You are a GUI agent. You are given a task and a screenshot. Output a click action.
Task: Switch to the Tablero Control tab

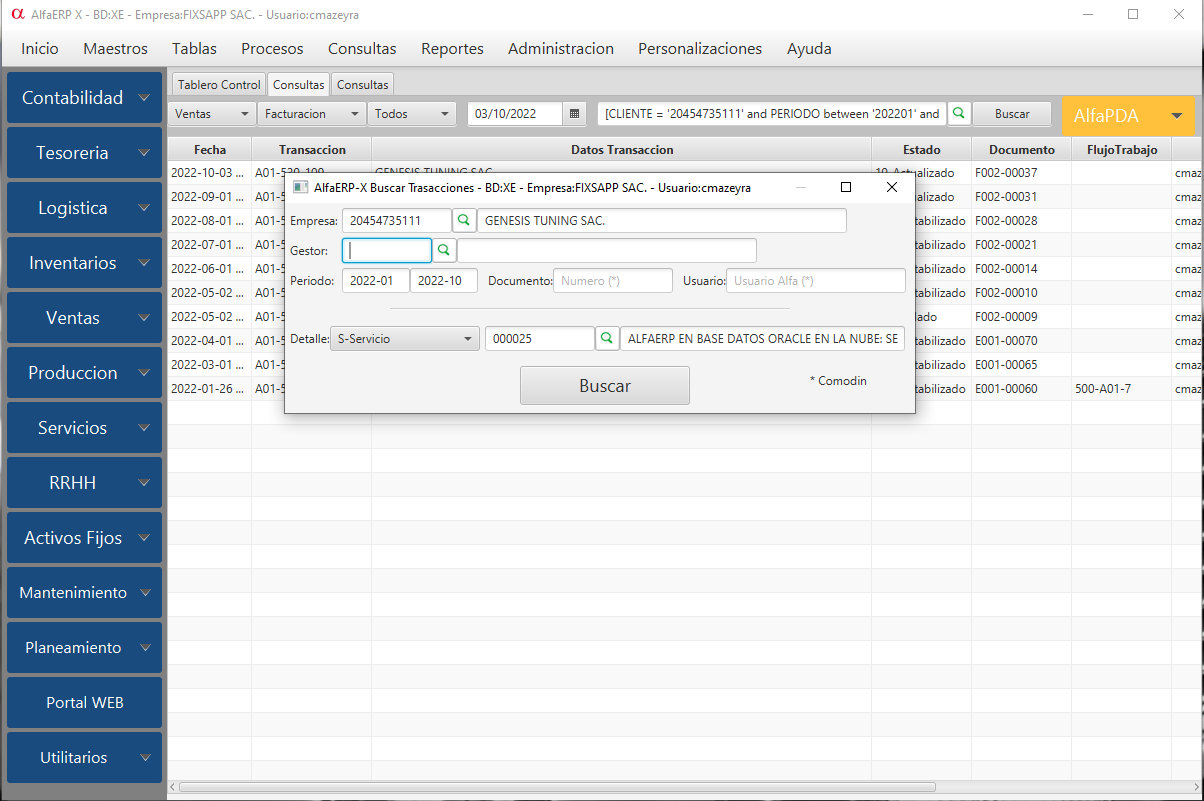219,85
